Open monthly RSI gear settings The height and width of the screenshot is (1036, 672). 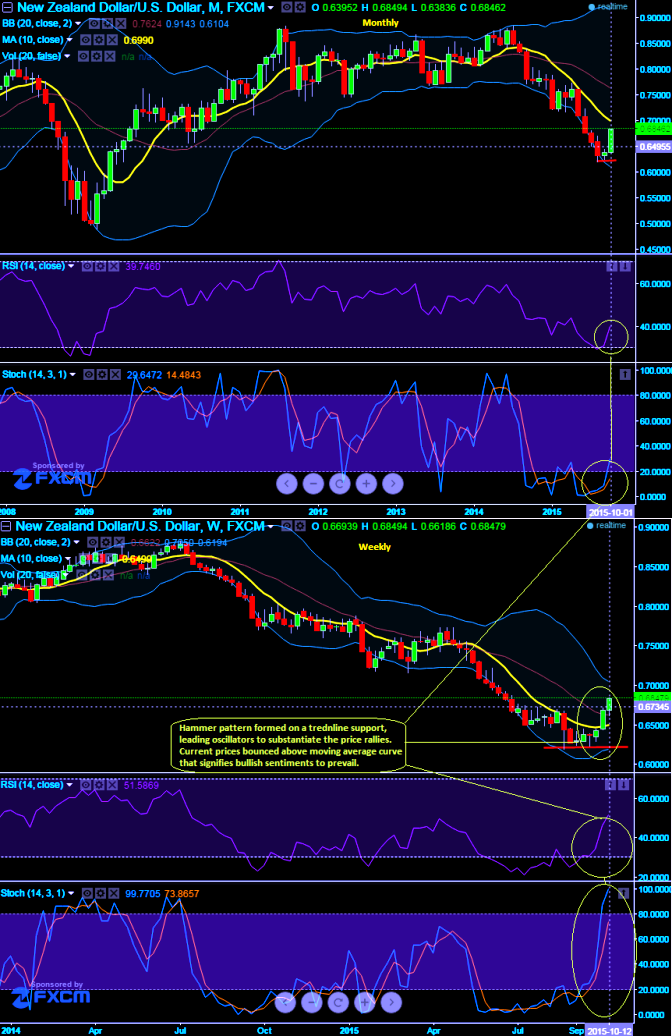100,266
